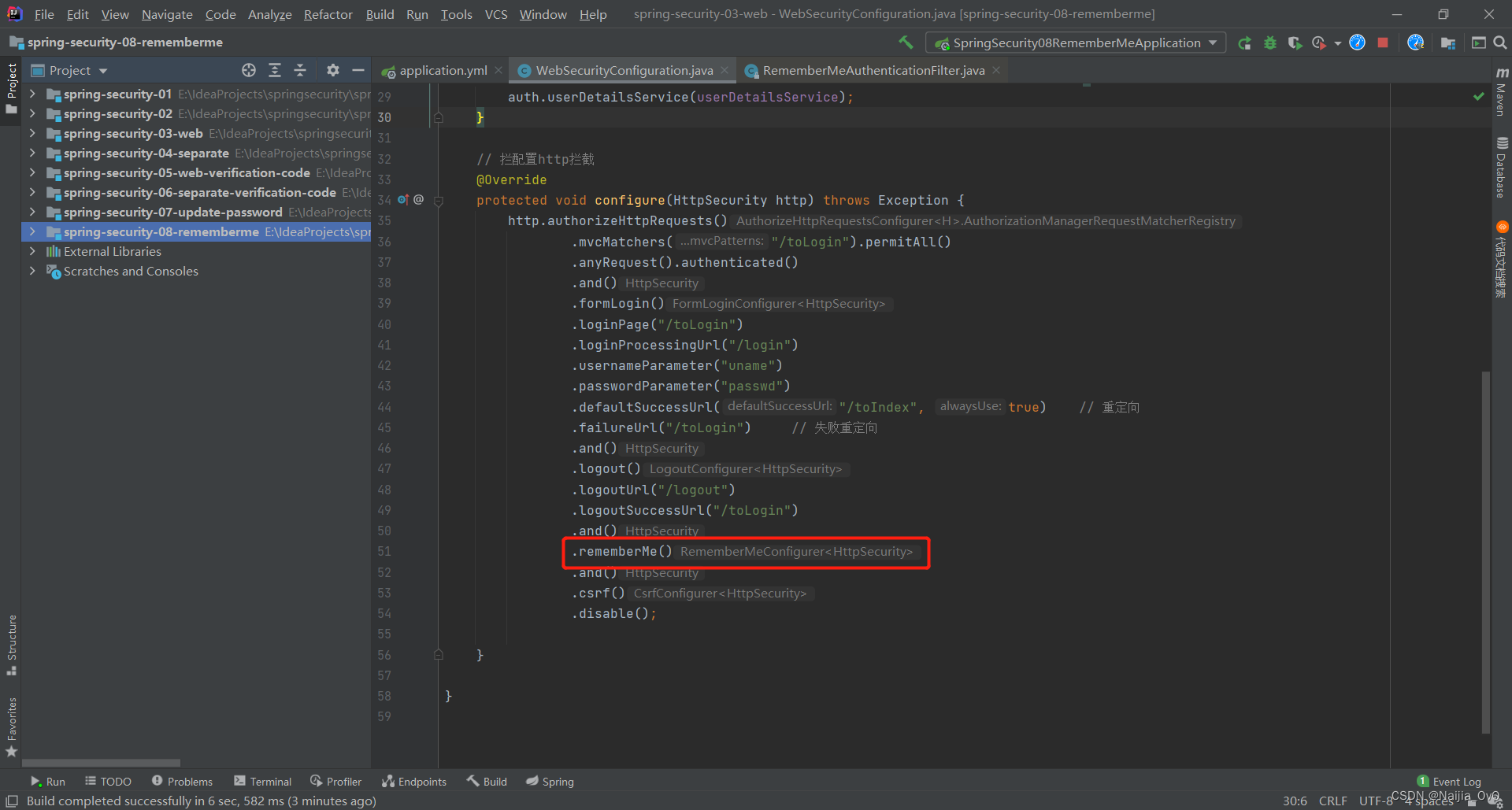Open the TODO tool window
Image resolution: width=1512 pixels, height=810 pixels.
point(109,781)
